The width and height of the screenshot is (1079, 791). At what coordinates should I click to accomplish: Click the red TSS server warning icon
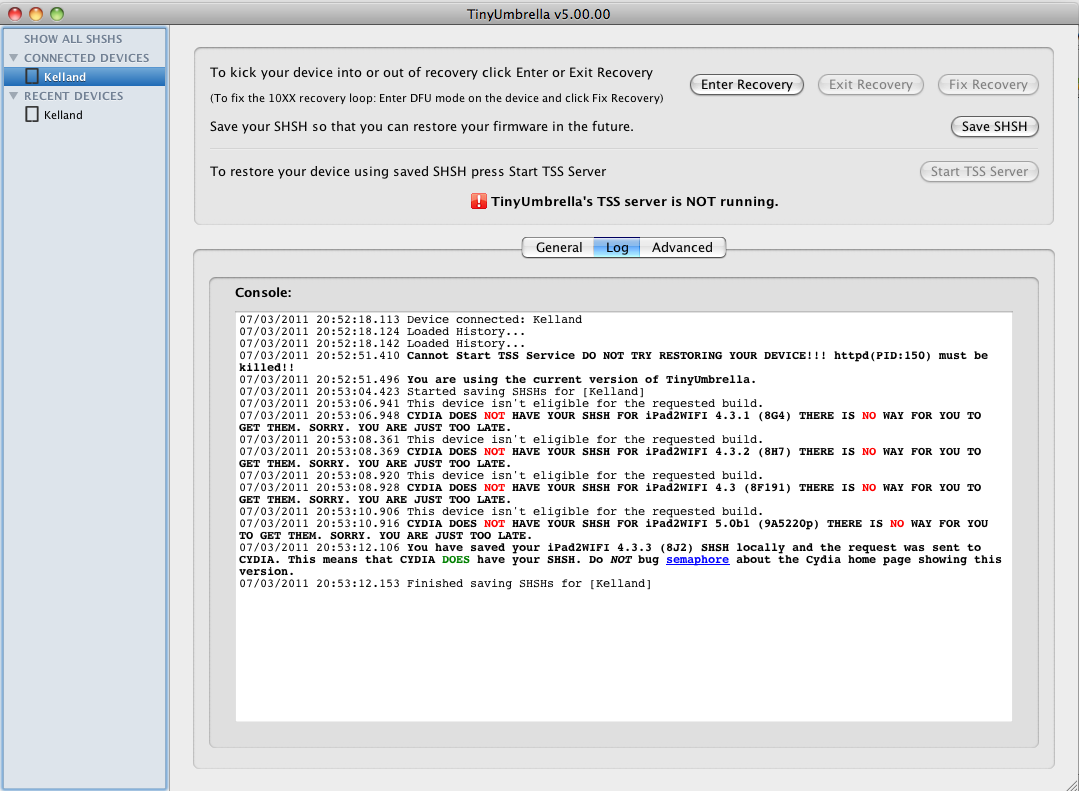click(479, 201)
